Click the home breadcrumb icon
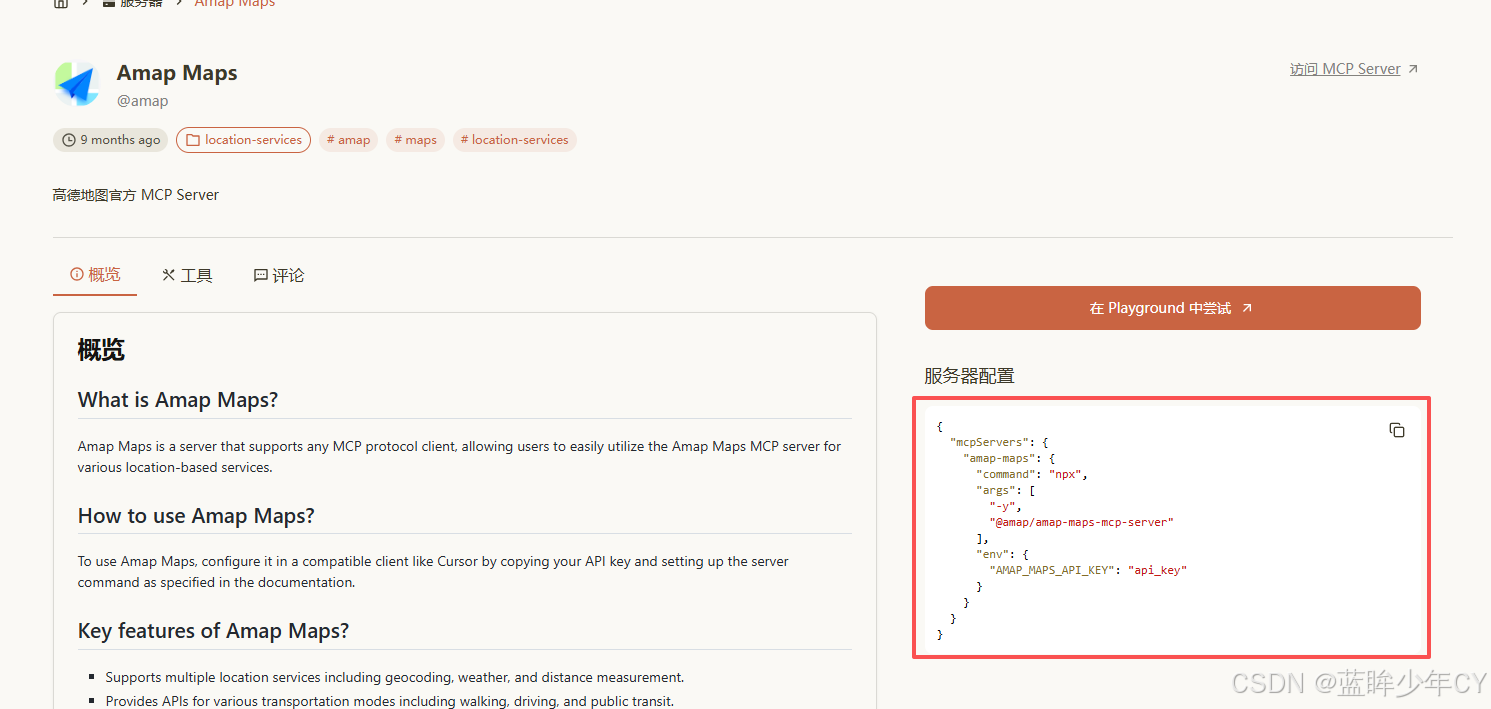This screenshot has height=709, width=1491. pos(61,4)
